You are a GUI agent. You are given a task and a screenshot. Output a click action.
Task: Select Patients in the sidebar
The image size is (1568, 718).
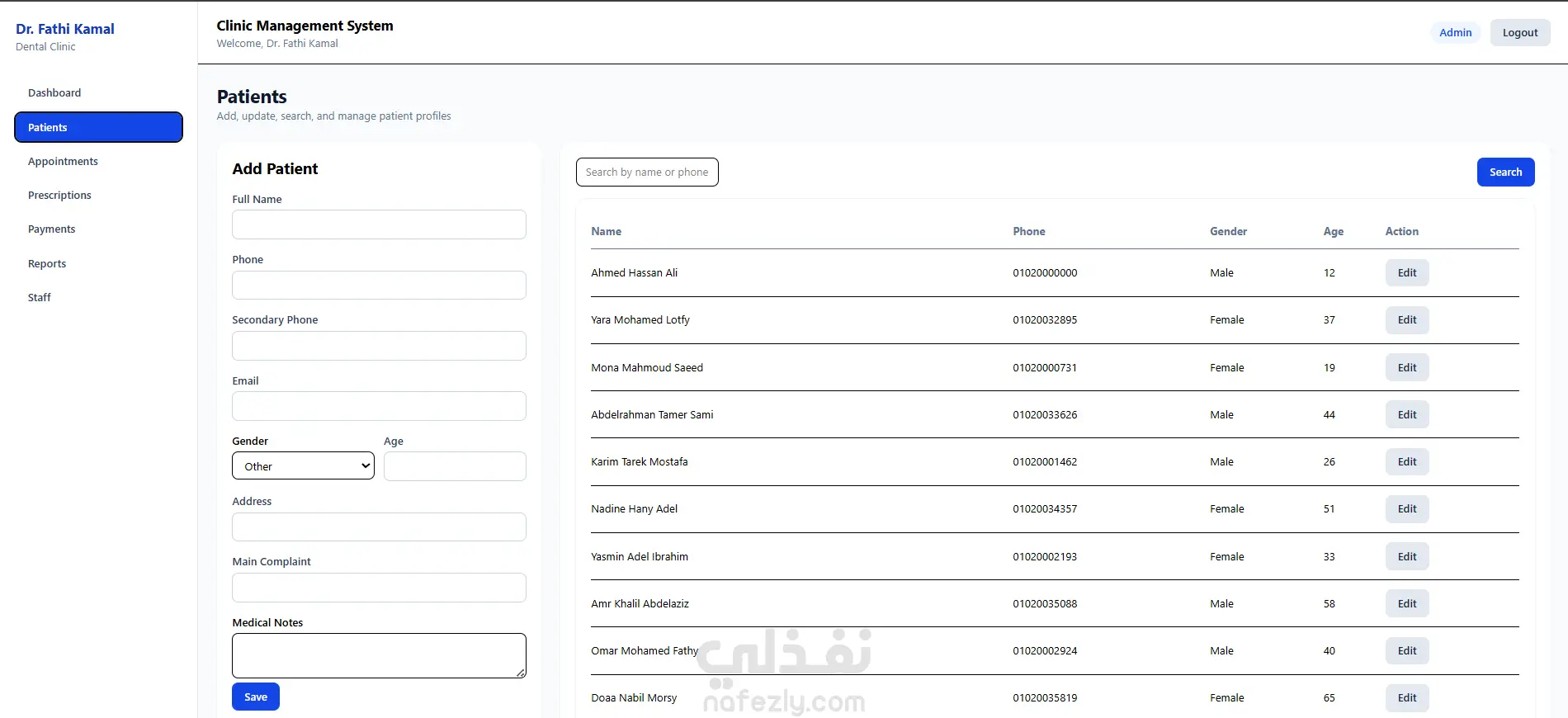[98, 127]
